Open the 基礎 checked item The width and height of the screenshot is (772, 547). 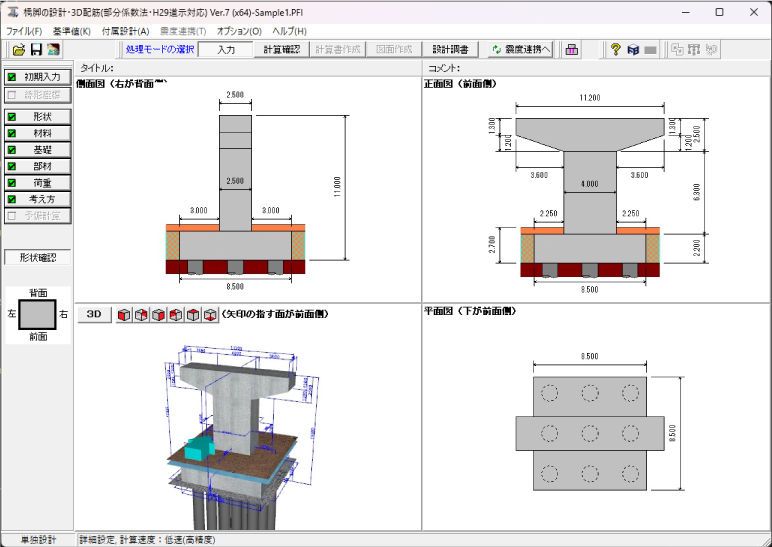pyautogui.click(x=38, y=150)
